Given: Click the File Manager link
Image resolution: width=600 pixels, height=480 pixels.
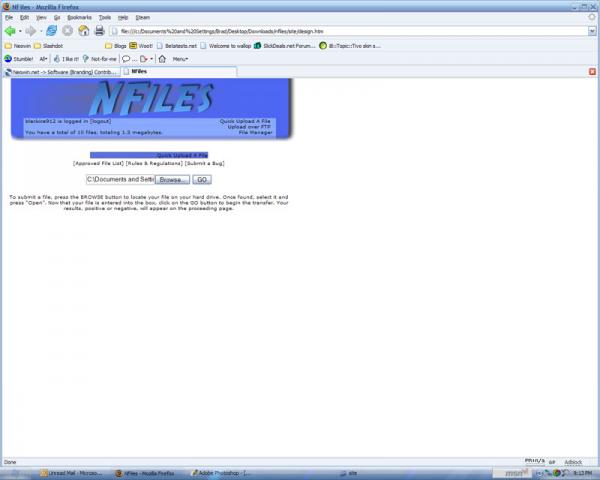Looking at the screenshot, I should coord(255,132).
